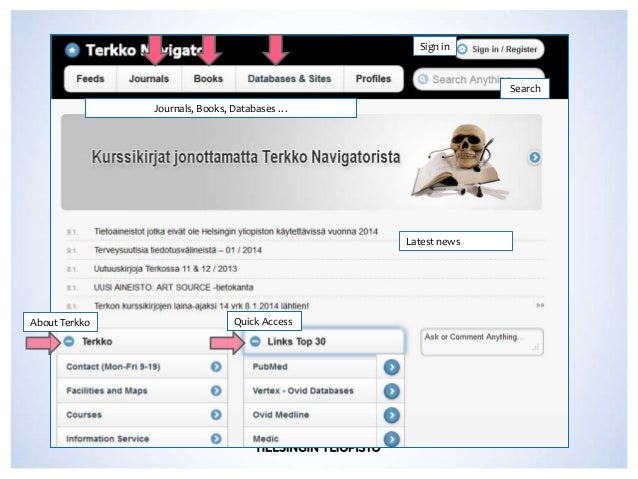Collapse the Links Top 30 panel
This screenshot has width=638, height=479.
[x=255, y=341]
